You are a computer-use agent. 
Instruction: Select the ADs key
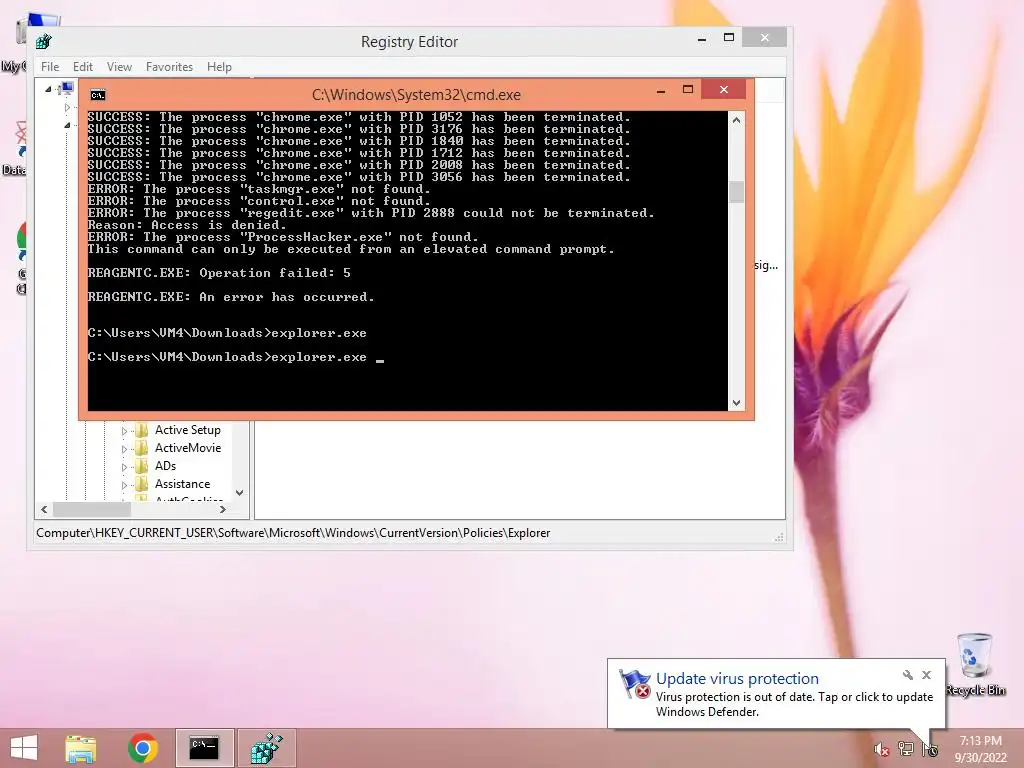pos(165,466)
